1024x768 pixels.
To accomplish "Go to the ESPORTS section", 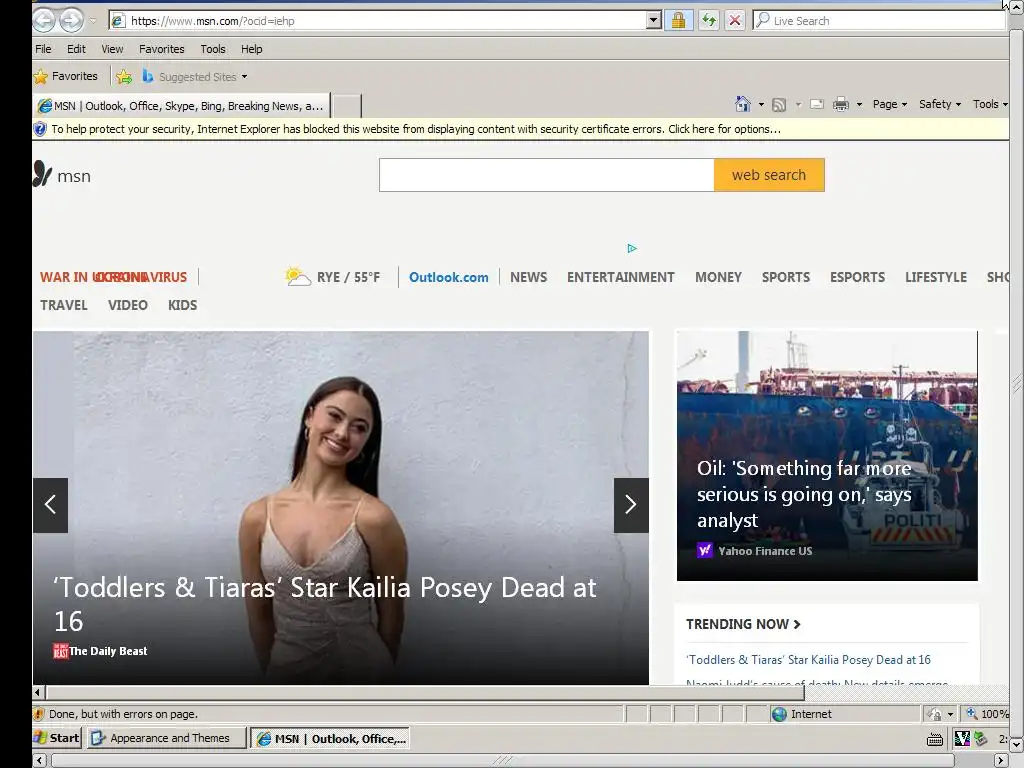I will click(x=857, y=277).
